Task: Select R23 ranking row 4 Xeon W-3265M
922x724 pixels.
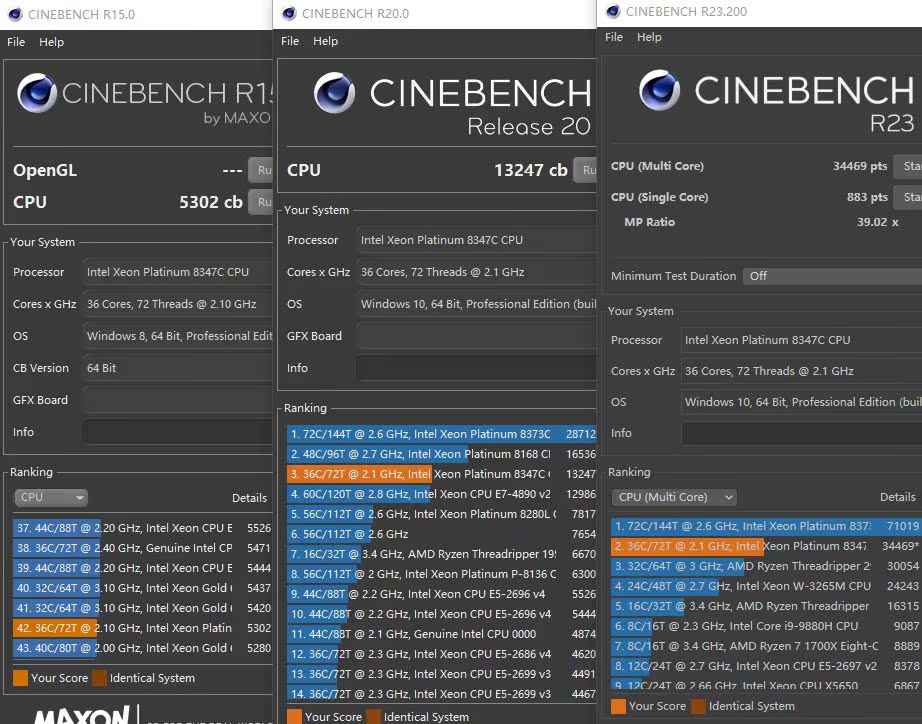Action: pos(766,586)
